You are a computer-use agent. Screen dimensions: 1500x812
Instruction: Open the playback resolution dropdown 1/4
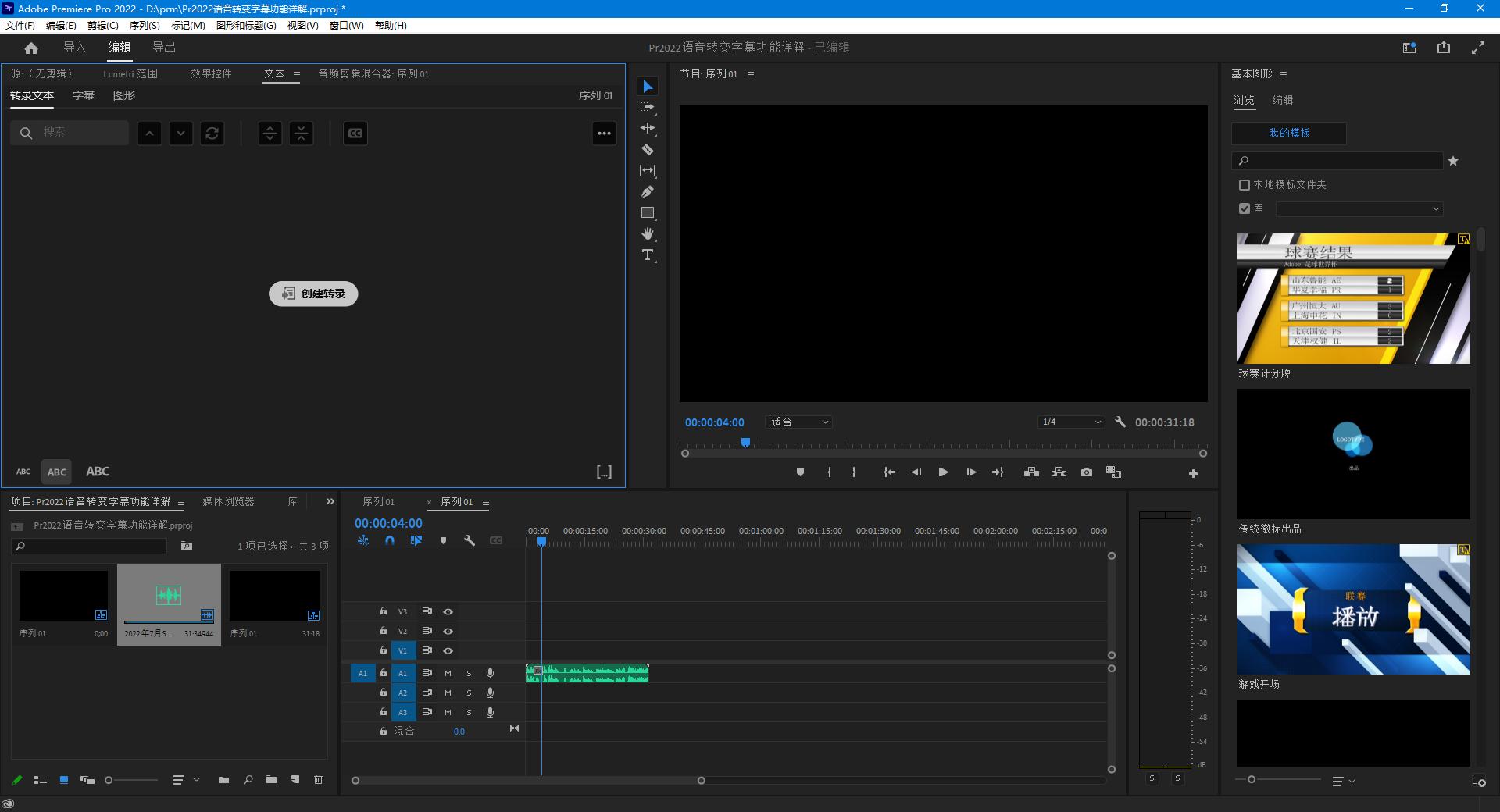tap(1071, 422)
